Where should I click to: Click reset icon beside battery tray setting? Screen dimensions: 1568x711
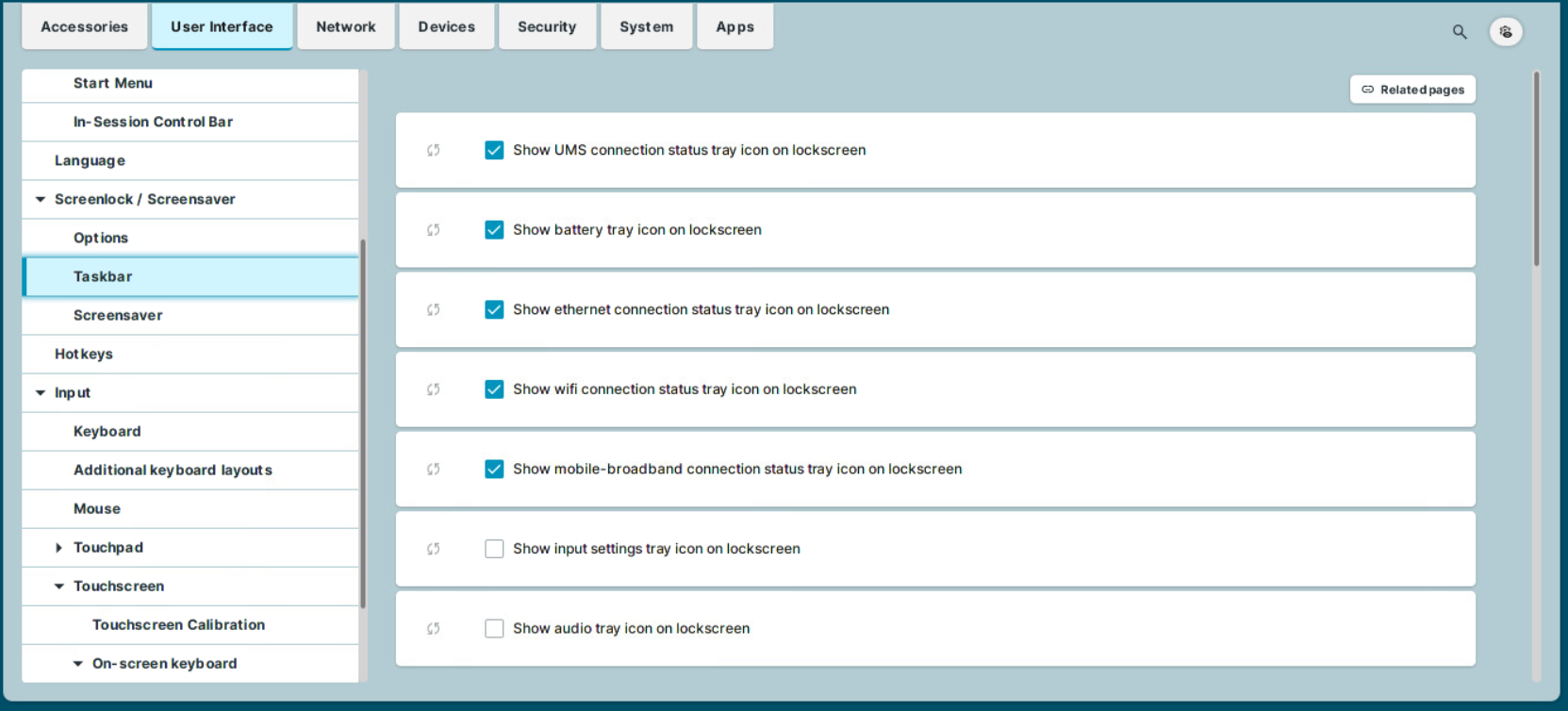point(434,230)
